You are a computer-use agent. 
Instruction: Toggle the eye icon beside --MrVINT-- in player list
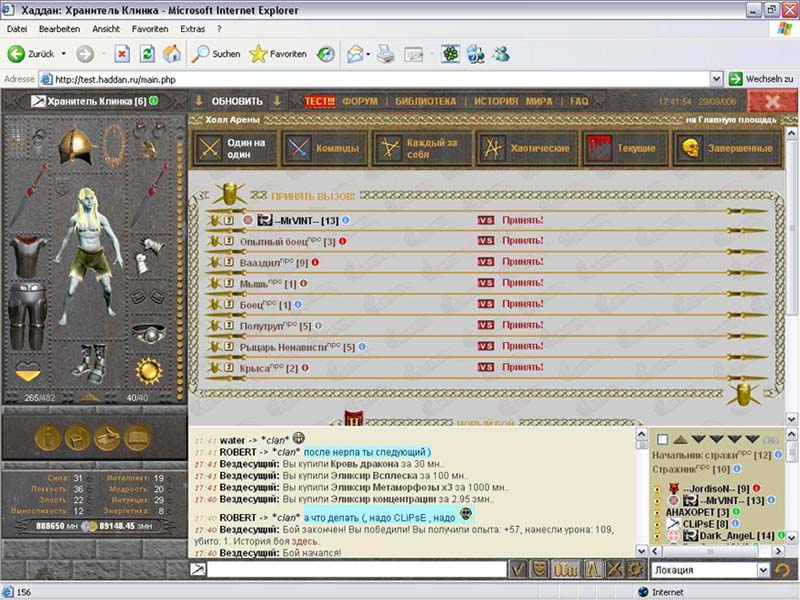(657, 501)
